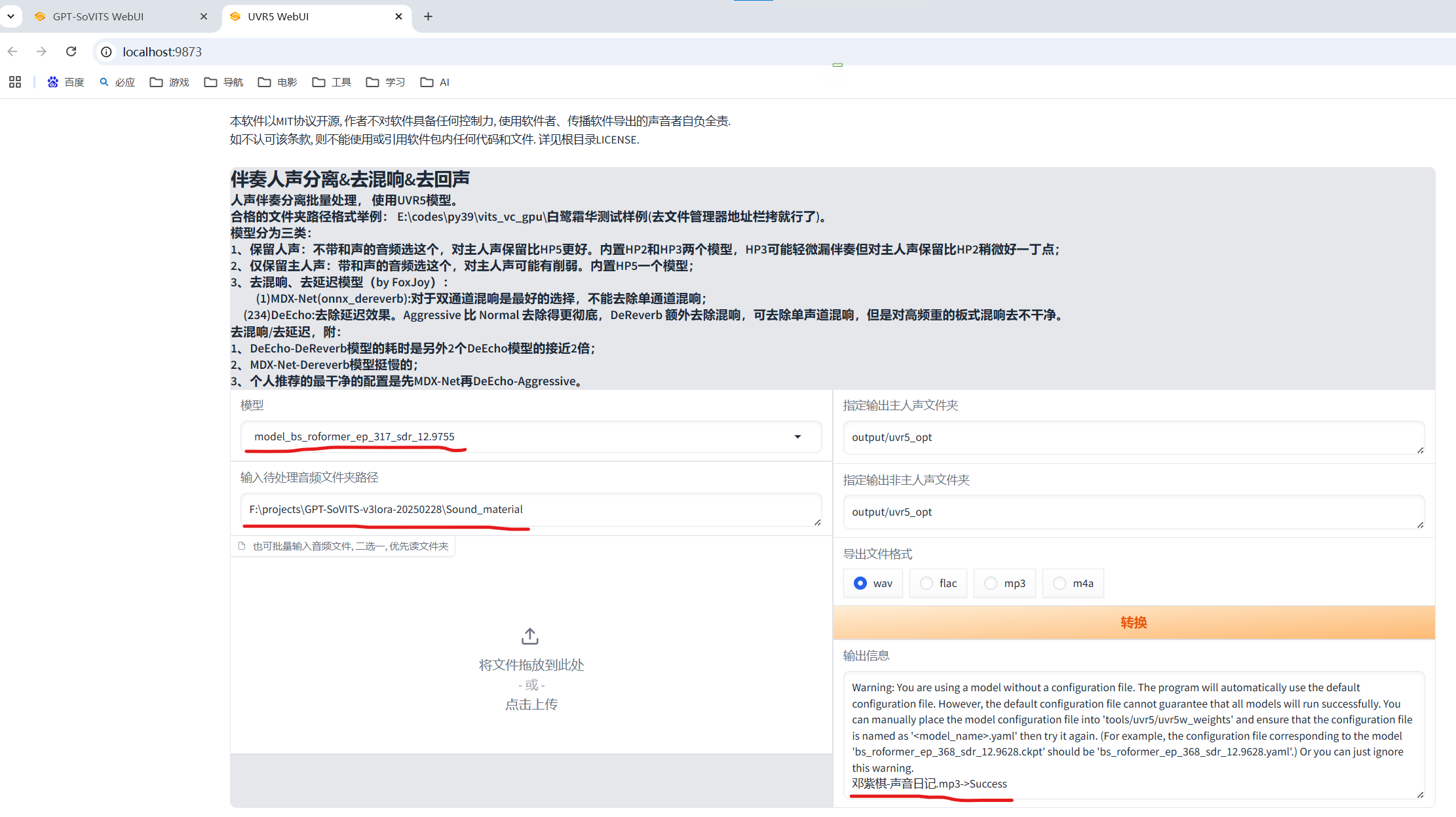
Task: Open the tab search chevron
Action: pos(10,16)
